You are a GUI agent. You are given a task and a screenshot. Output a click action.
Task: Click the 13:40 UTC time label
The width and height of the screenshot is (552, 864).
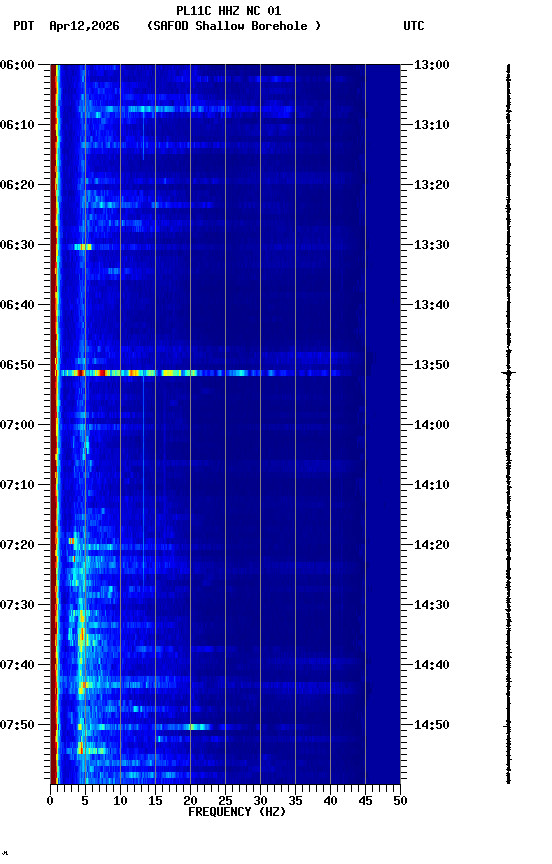tap(432, 305)
